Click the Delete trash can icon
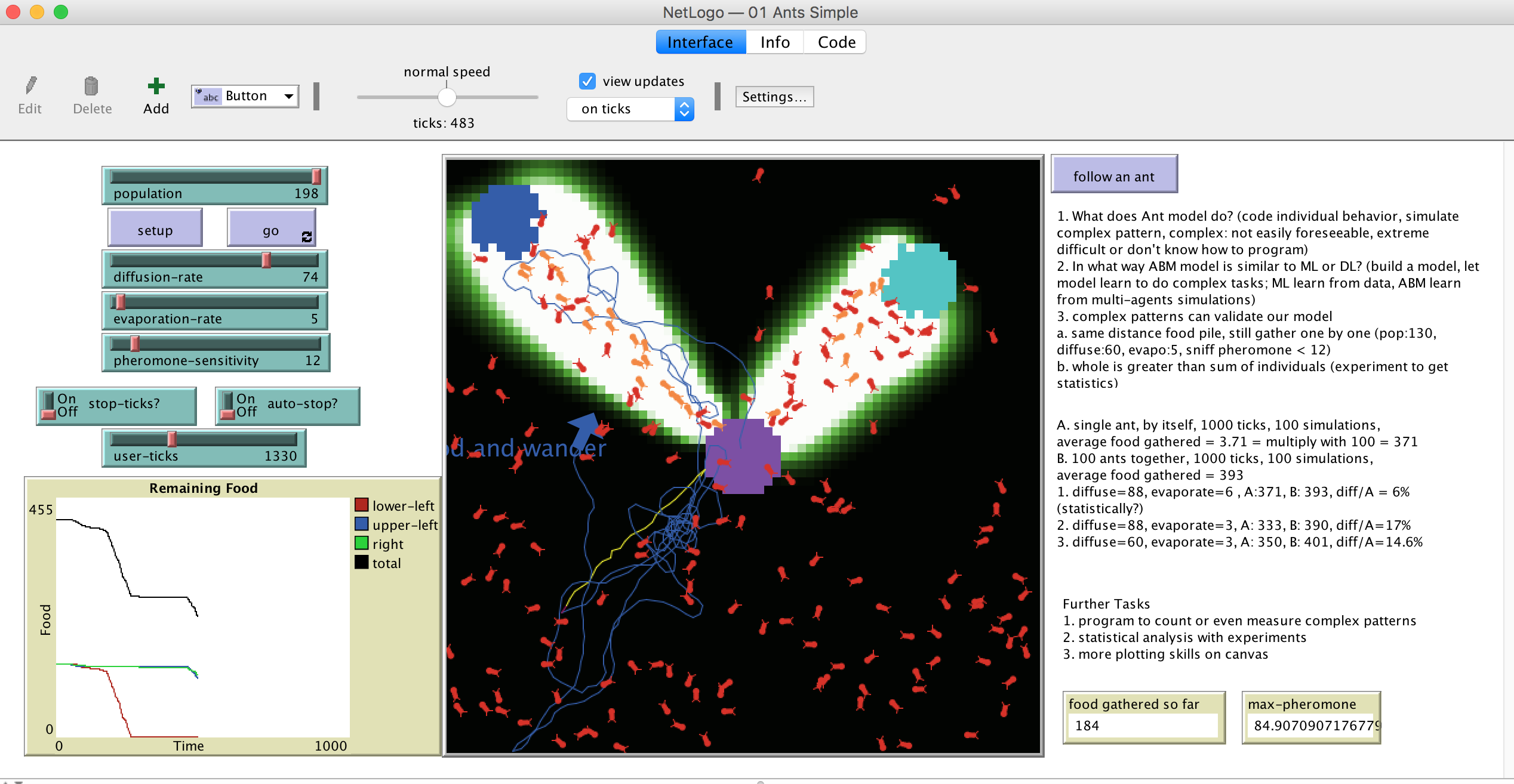Viewport: 1514px width, 784px height. click(x=91, y=86)
